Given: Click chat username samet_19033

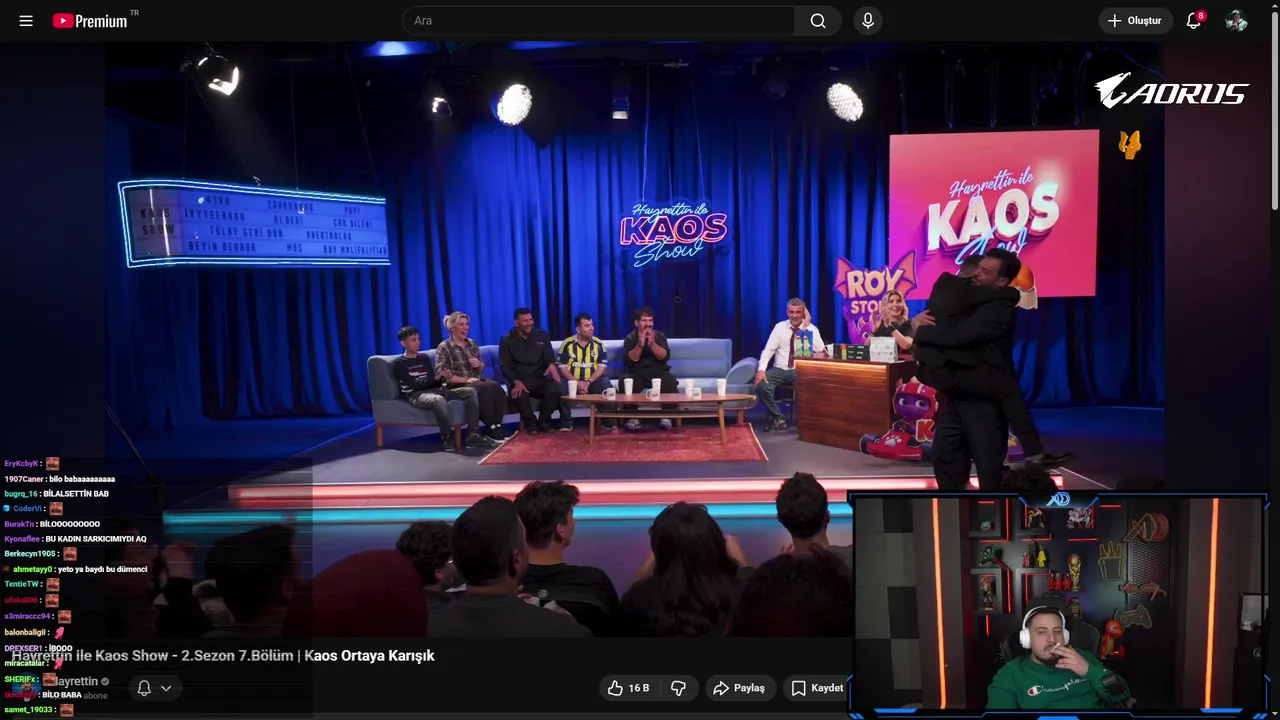Looking at the screenshot, I should 28,709.
